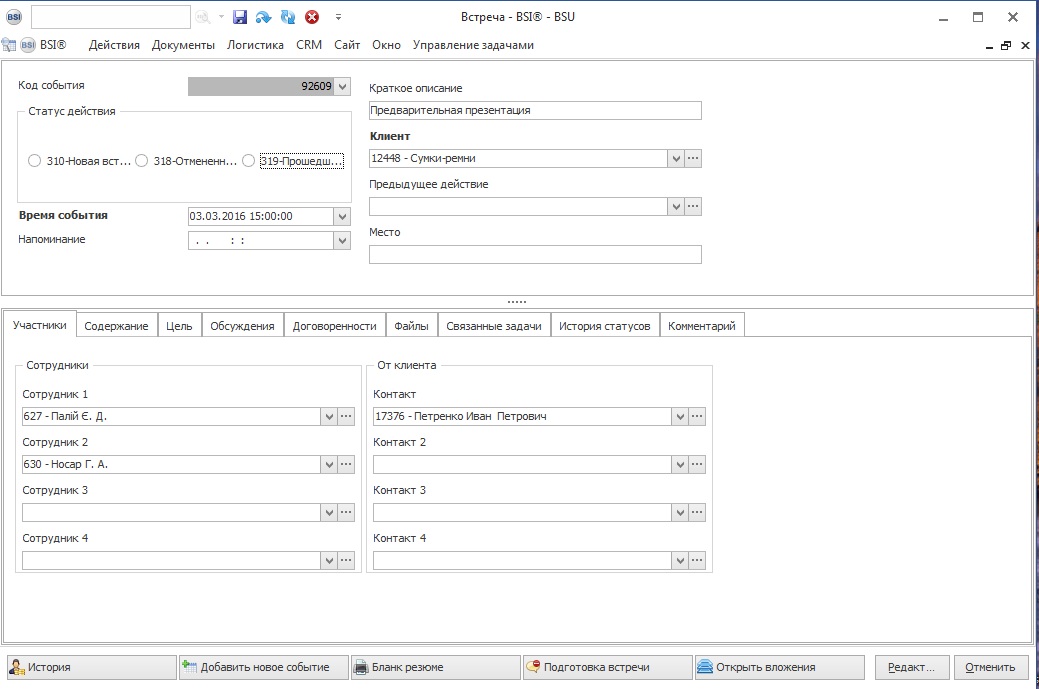Click the red circle cancel icon in toolbar
1039x689 pixels.
[x=312, y=17]
